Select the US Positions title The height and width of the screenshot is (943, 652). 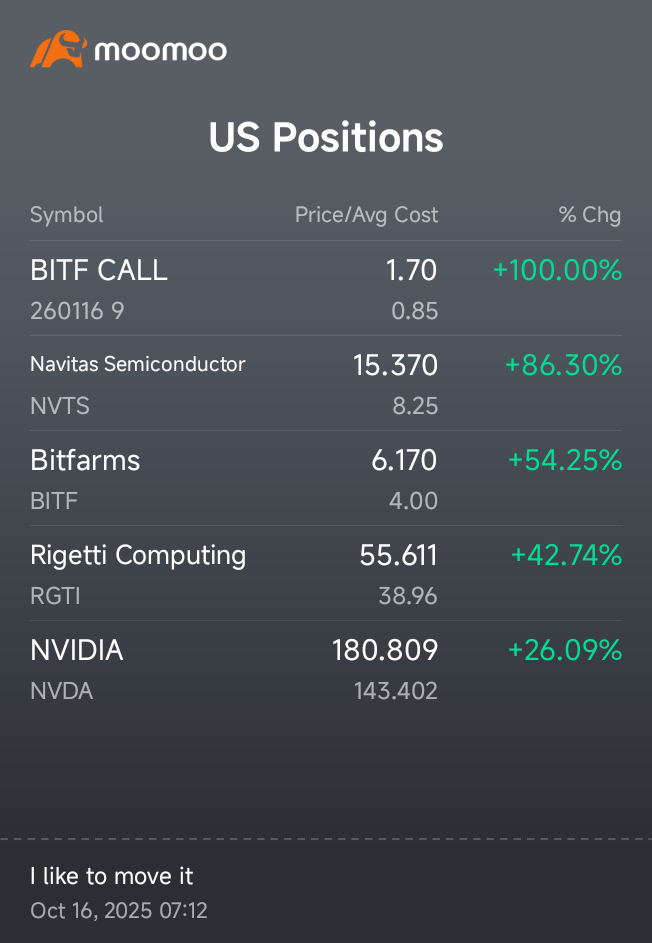point(326,137)
